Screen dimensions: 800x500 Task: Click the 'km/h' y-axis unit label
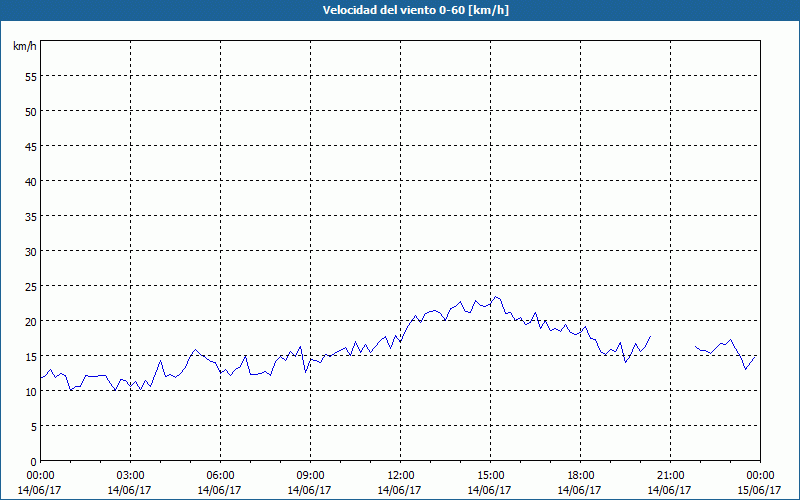pyautogui.click(x=25, y=46)
